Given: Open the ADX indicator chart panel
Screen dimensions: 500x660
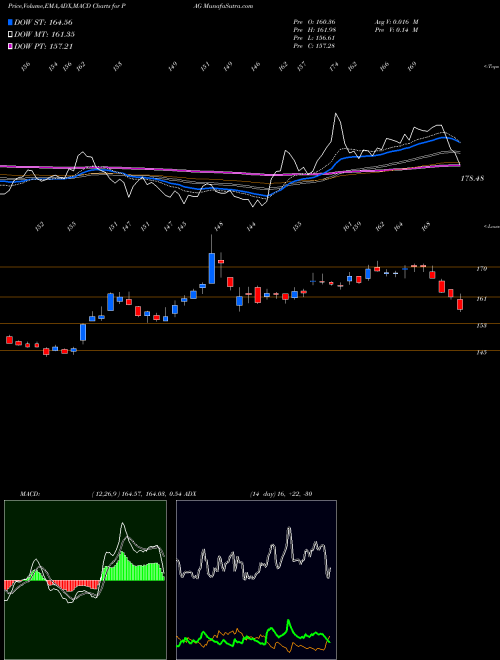Looking at the screenshot, I should (256, 580).
